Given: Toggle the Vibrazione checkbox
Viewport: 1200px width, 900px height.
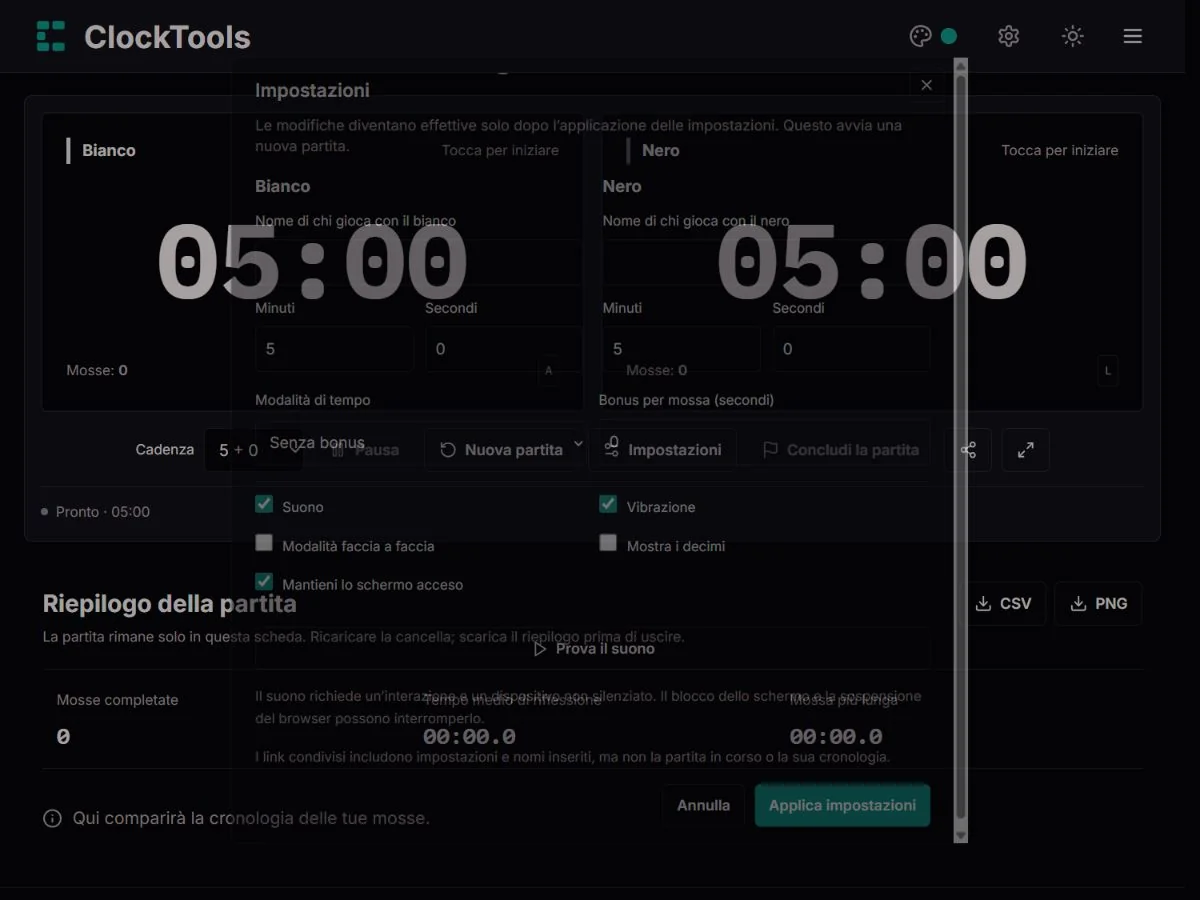Looking at the screenshot, I should point(608,504).
